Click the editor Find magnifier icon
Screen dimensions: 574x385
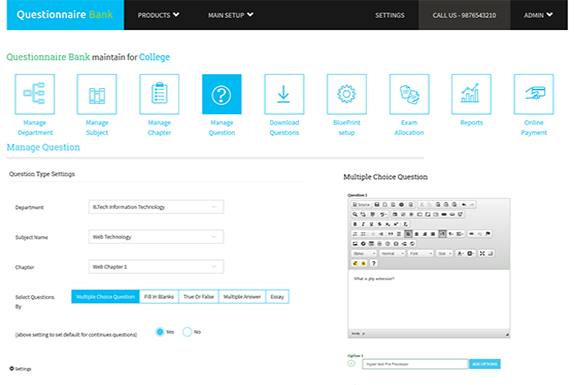point(355,214)
